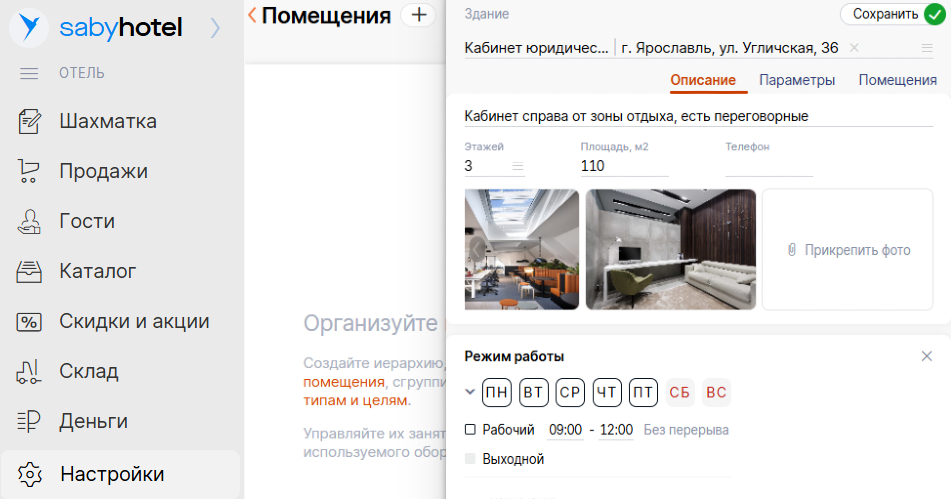Image resolution: width=951 pixels, height=499 pixels.
Task: Open the Гости section
Action: pyautogui.click(x=87, y=222)
